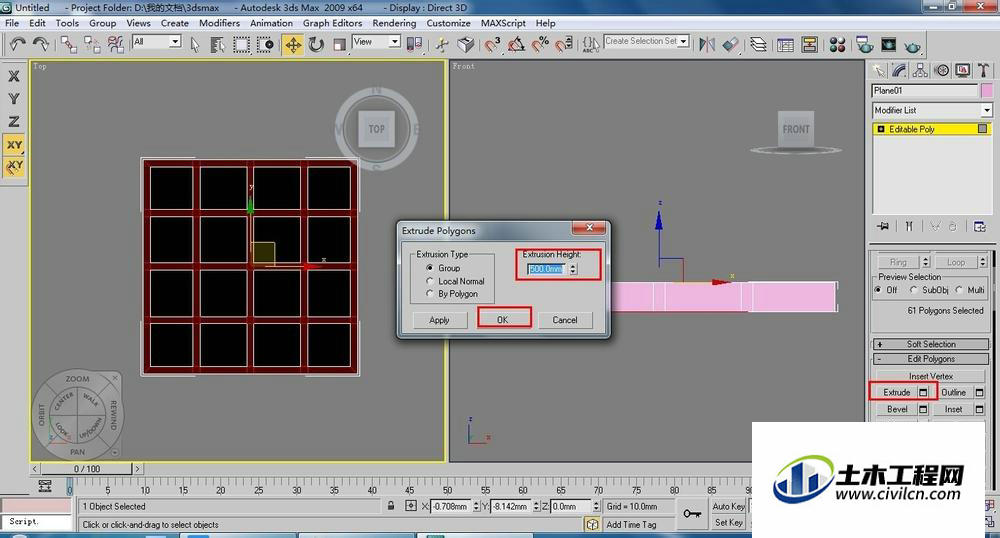
Task: Select the Select and Link tool
Action: pyautogui.click(x=69, y=44)
